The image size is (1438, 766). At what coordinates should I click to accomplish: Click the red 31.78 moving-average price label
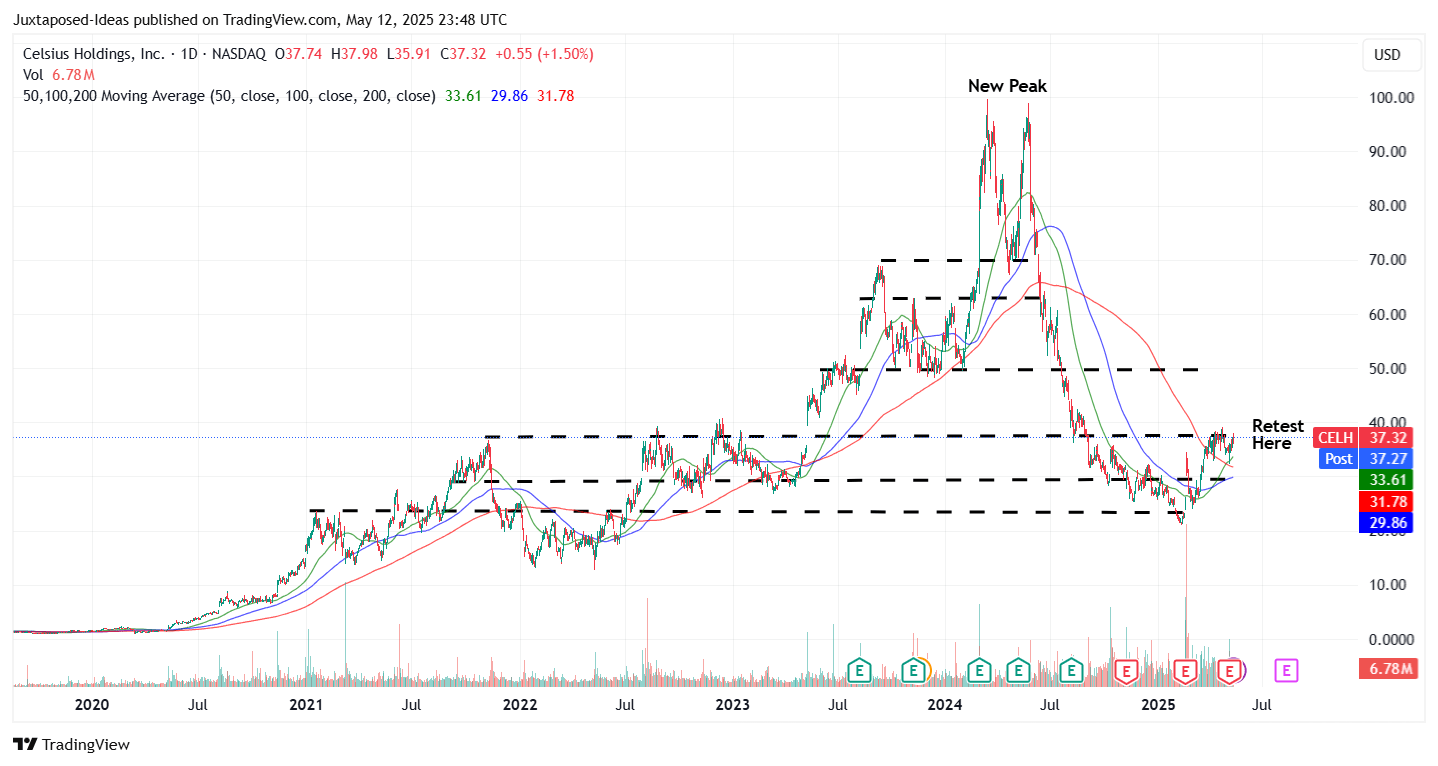[x=1385, y=501]
